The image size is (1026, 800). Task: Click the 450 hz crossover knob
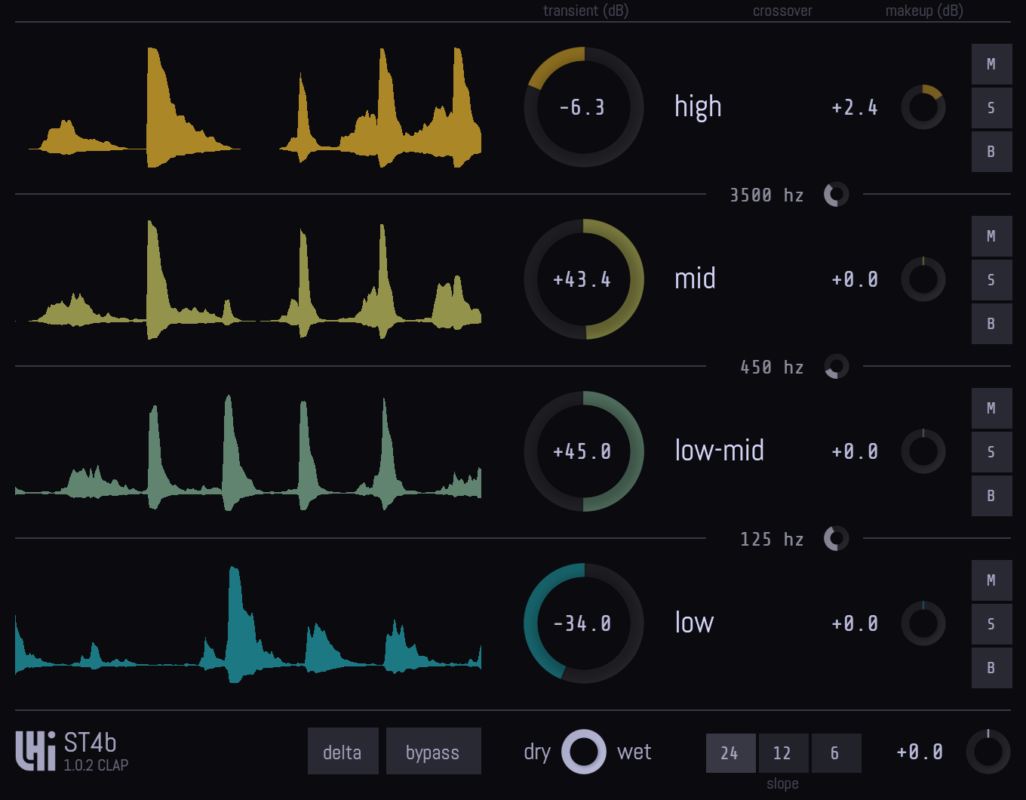pos(836,367)
